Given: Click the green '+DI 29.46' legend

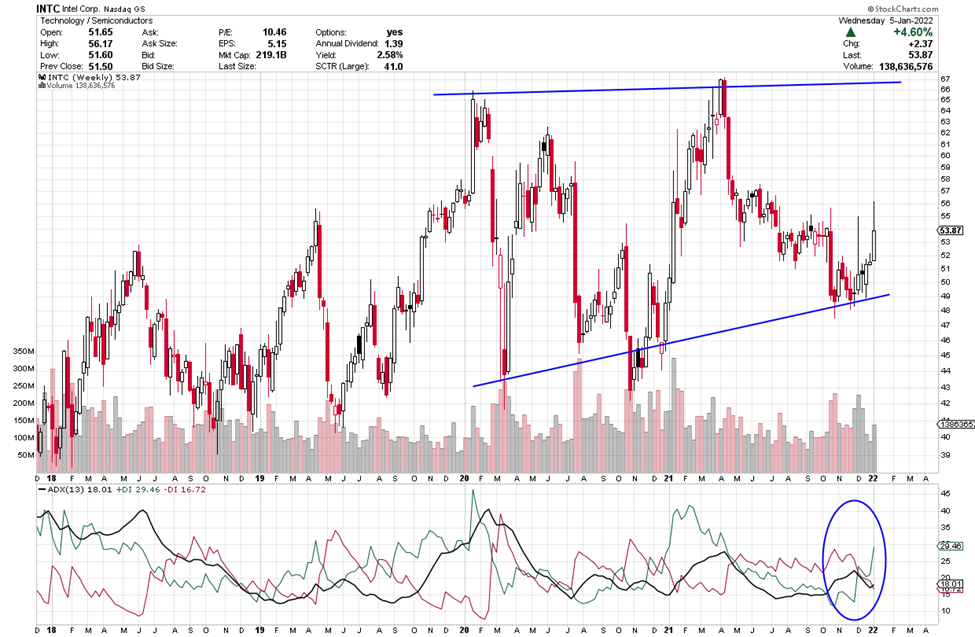Looking at the screenshot, I should (138, 490).
